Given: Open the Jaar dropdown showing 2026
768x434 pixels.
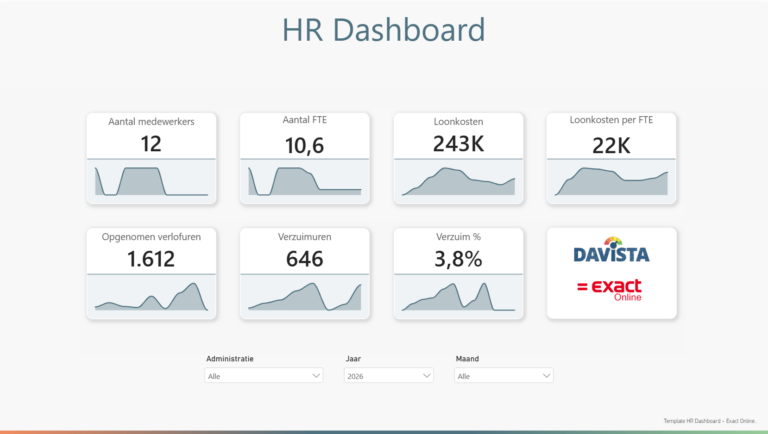Looking at the screenshot, I should point(388,376).
